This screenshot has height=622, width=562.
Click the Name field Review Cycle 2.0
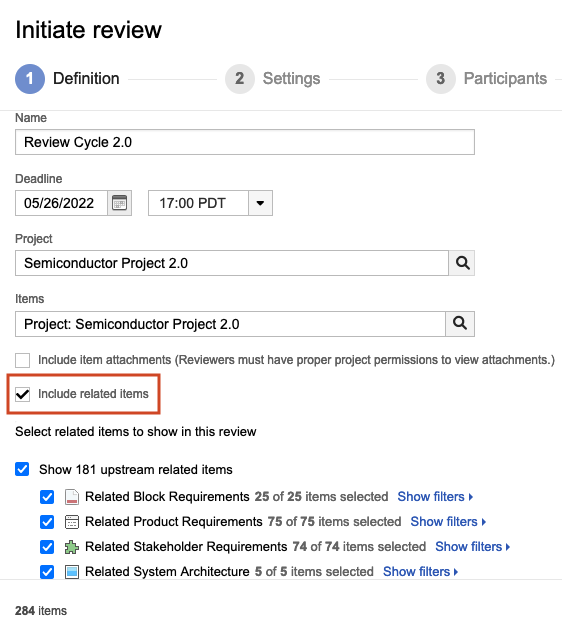point(245,142)
